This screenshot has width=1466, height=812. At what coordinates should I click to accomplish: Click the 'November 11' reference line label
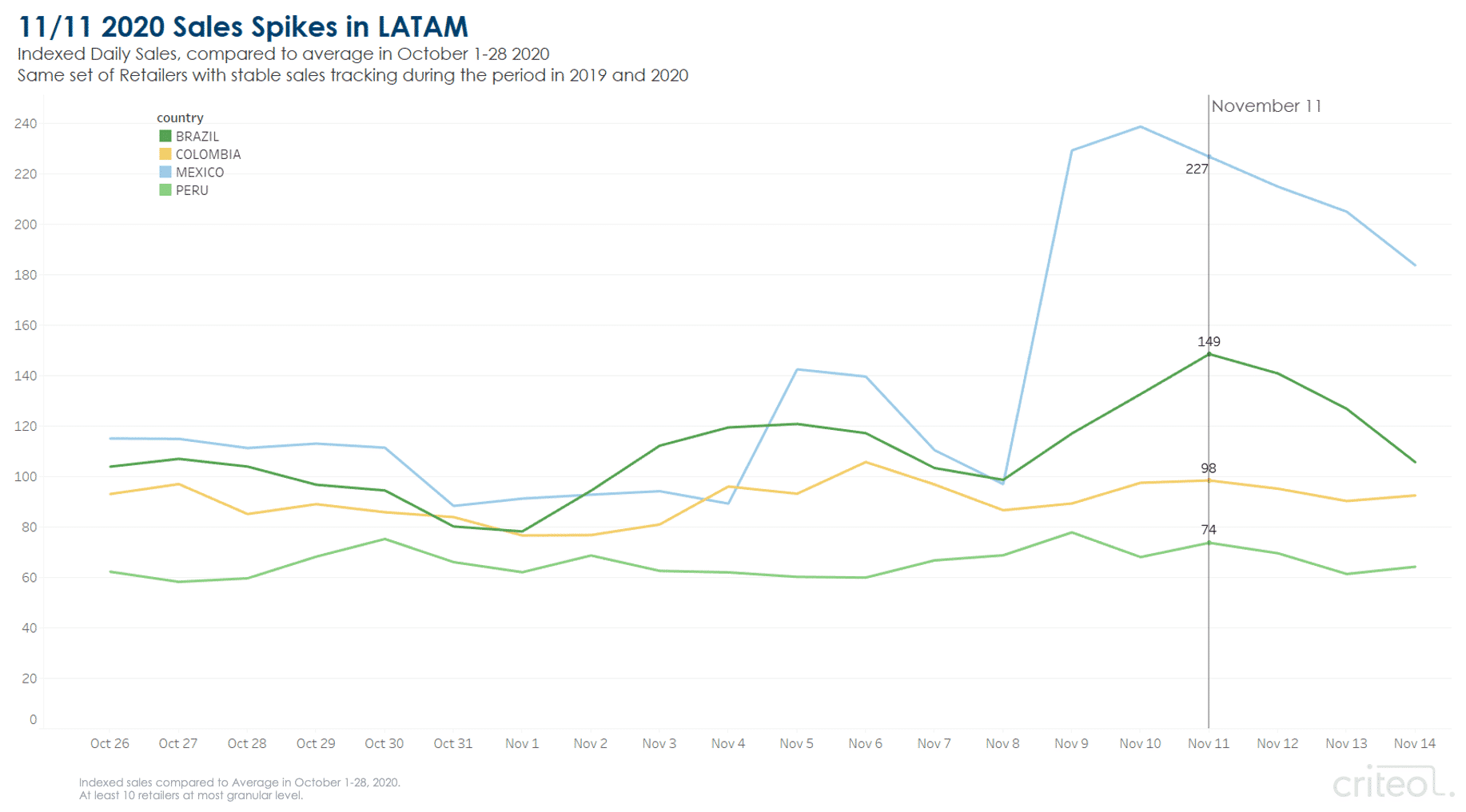1266,106
